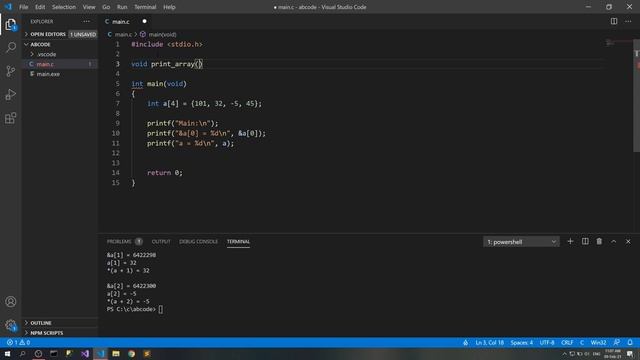Click Spaces: 4 indentation setting

pyautogui.click(x=522, y=342)
